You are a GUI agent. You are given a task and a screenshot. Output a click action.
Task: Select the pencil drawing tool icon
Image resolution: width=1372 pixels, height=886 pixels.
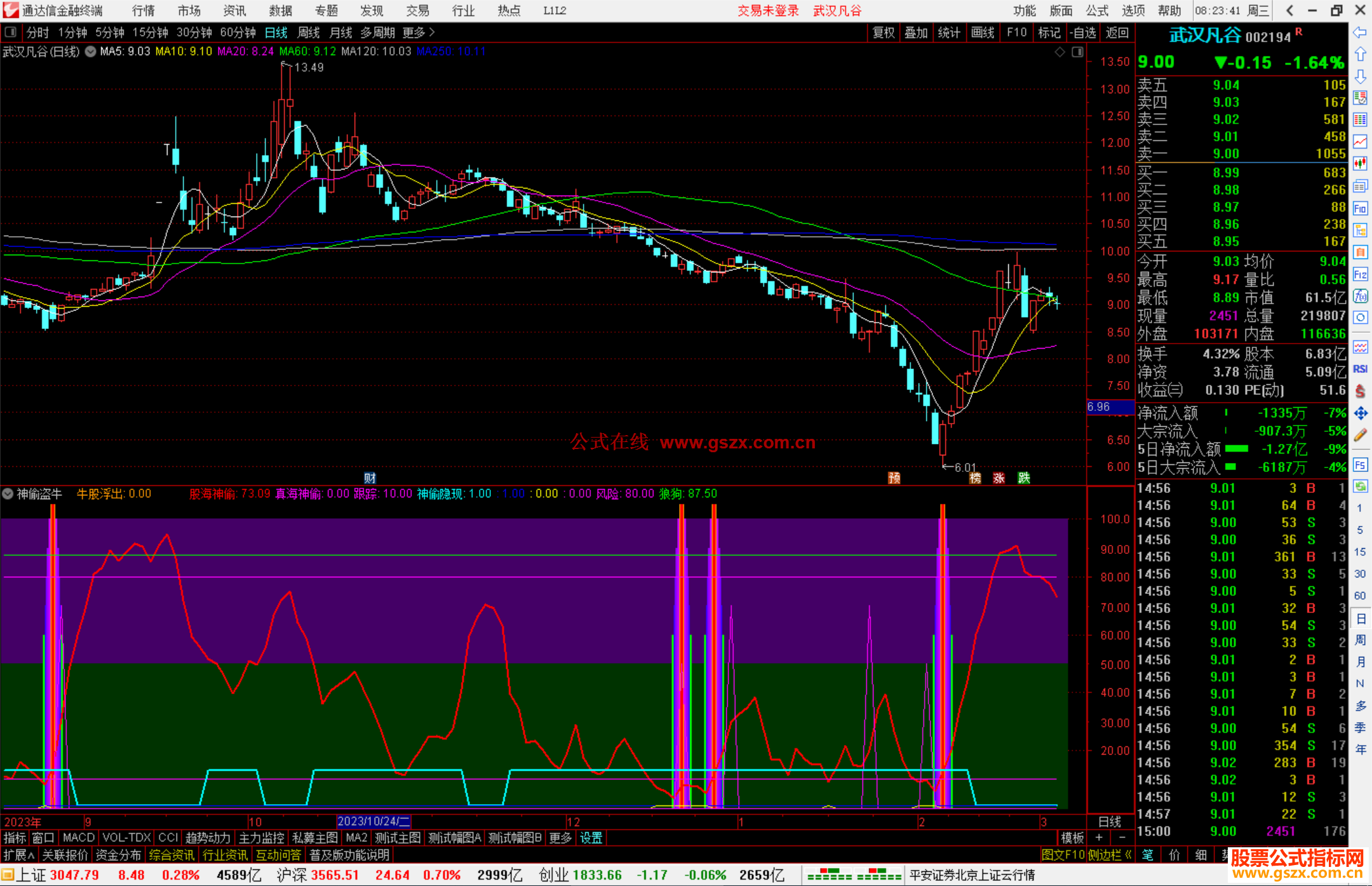click(1360, 435)
